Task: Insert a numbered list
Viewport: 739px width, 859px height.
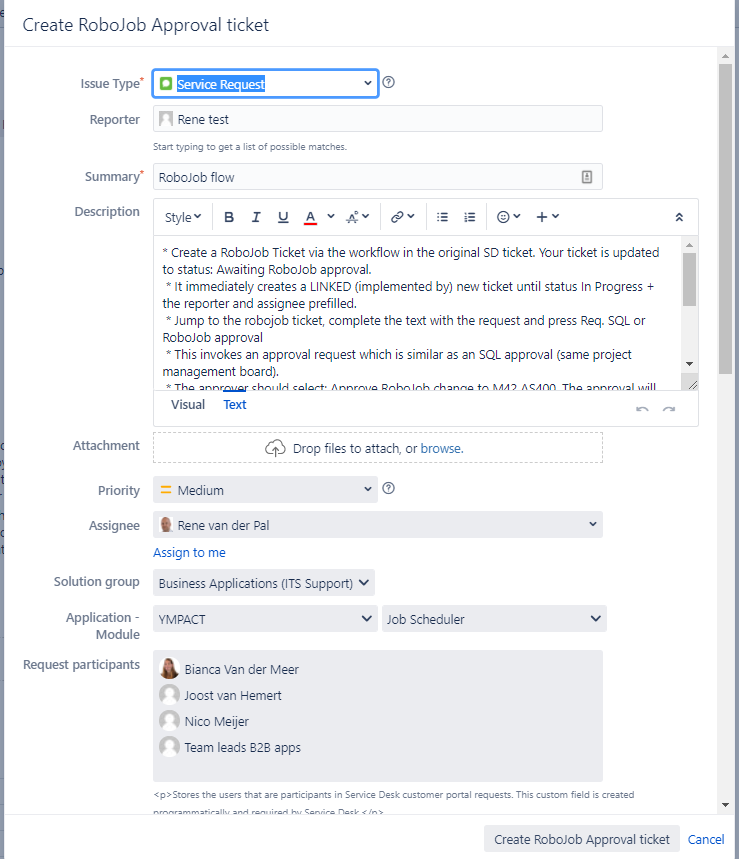Action: (x=469, y=217)
